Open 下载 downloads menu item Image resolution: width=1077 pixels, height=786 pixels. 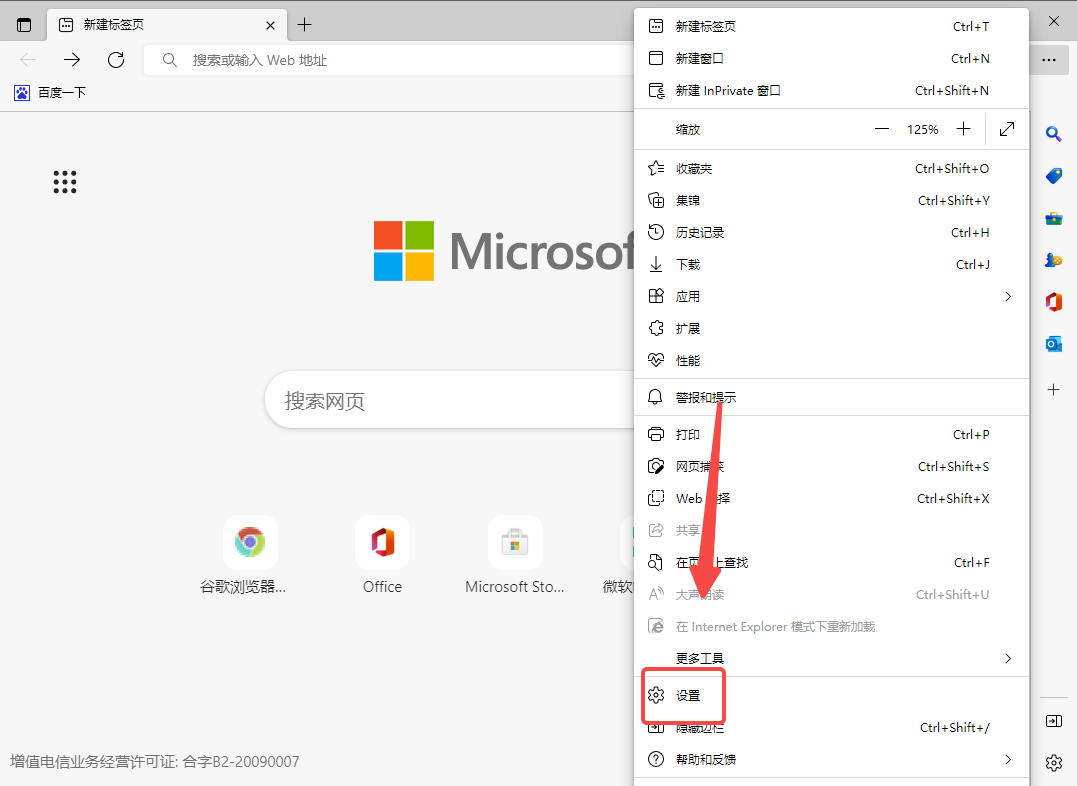pyautogui.click(x=831, y=265)
